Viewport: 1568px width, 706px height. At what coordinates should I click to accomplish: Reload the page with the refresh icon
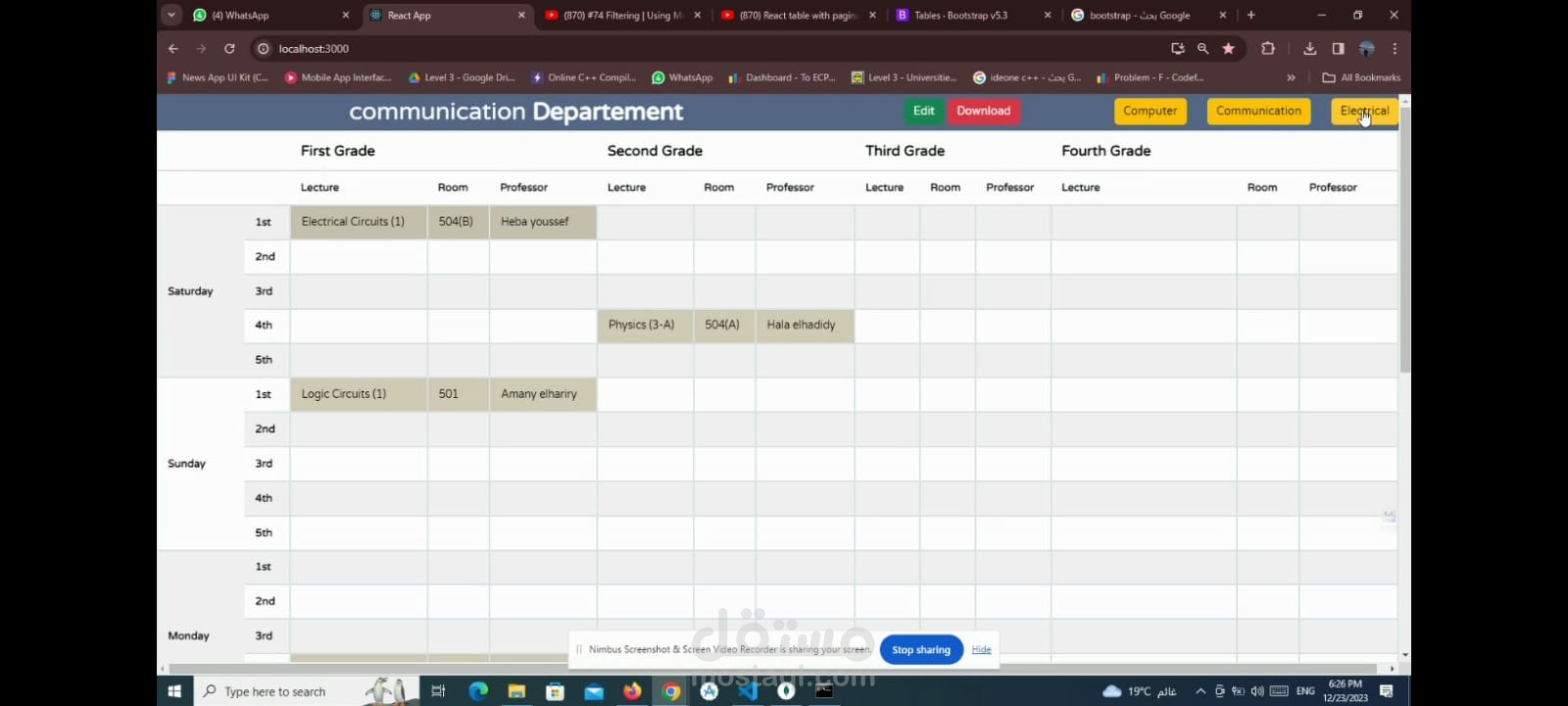[229, 48]
